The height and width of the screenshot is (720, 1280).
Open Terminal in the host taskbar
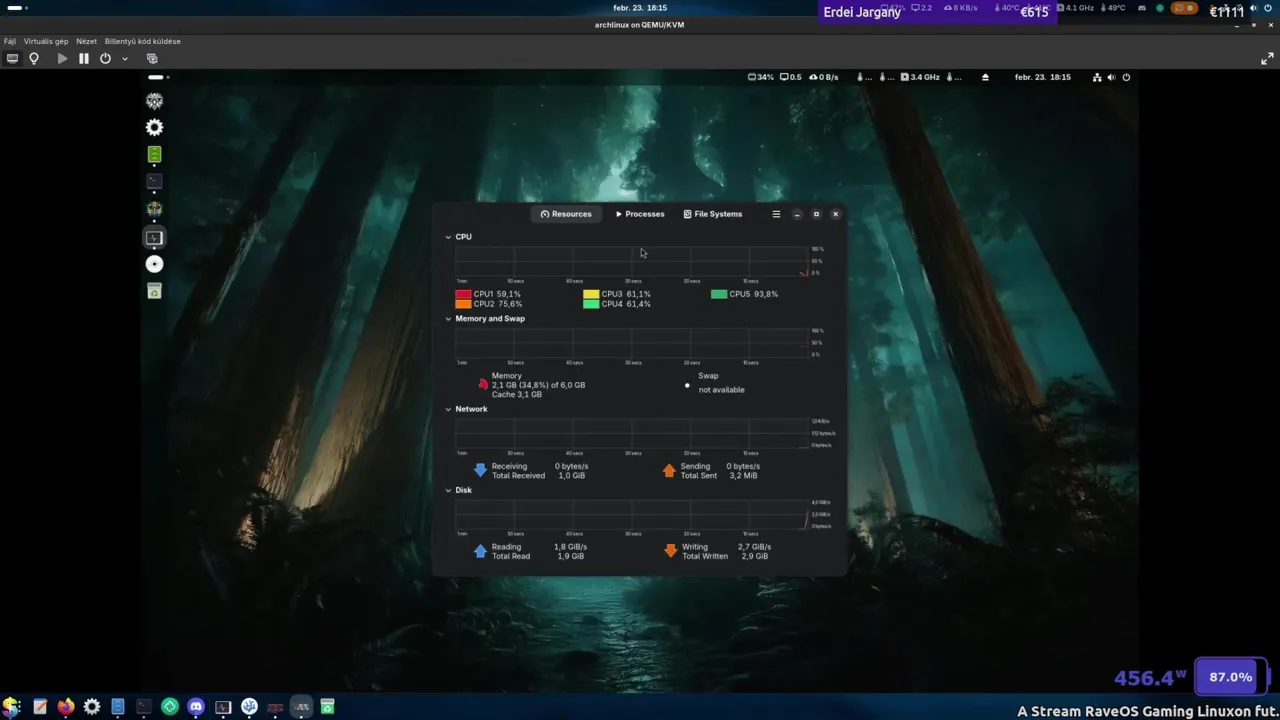point(144,707)
